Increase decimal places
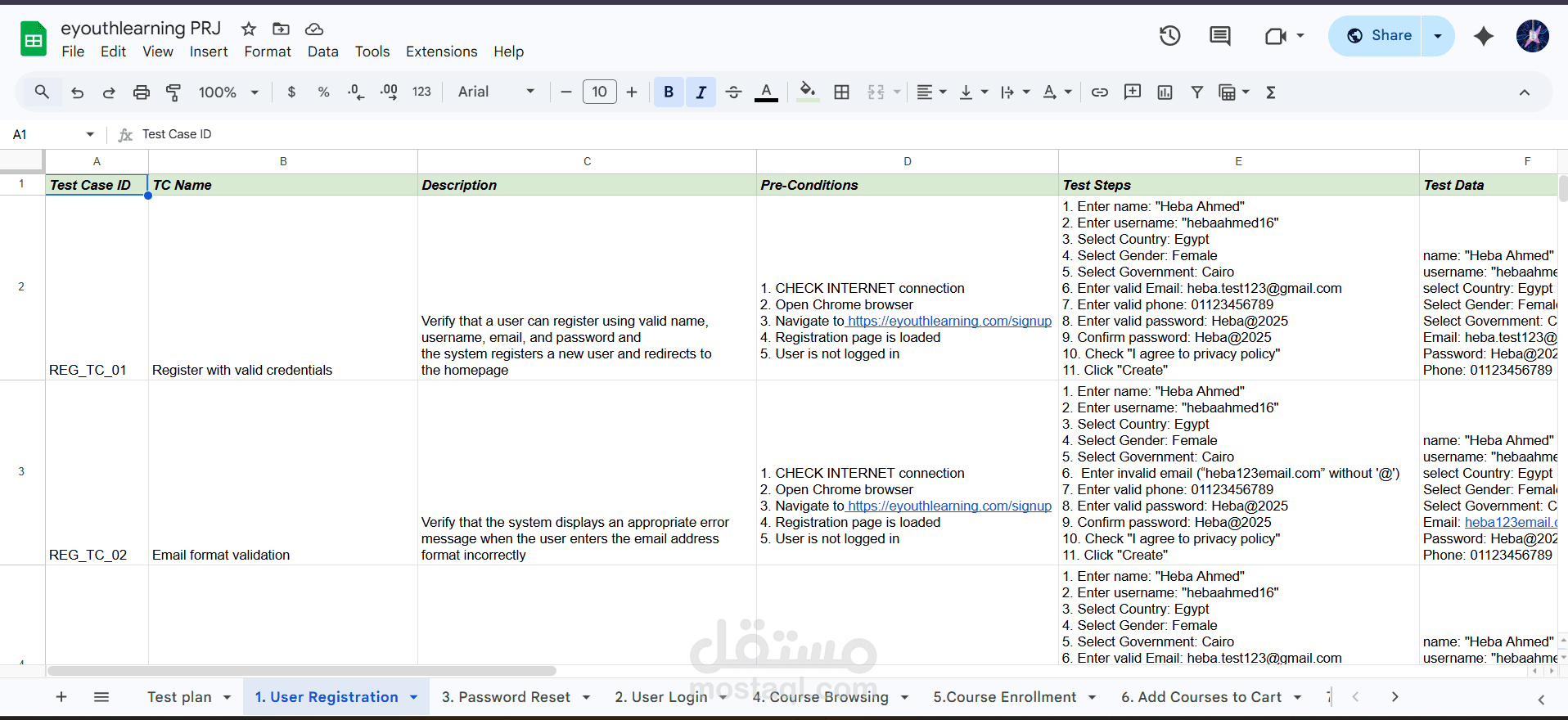The image size is (1568, 720). pos(390,92)
